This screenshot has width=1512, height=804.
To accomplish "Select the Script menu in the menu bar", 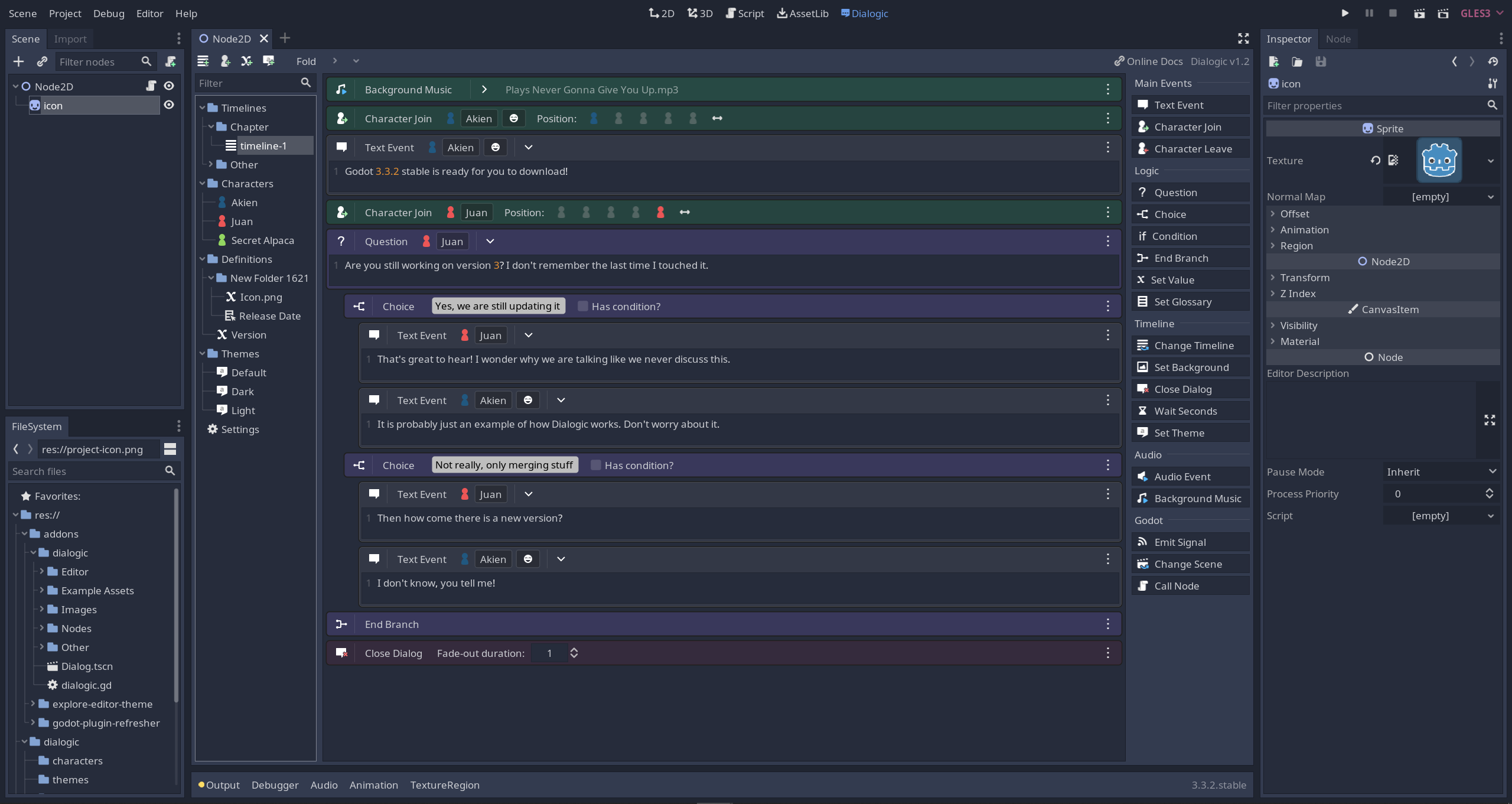I will click(745, 13).
